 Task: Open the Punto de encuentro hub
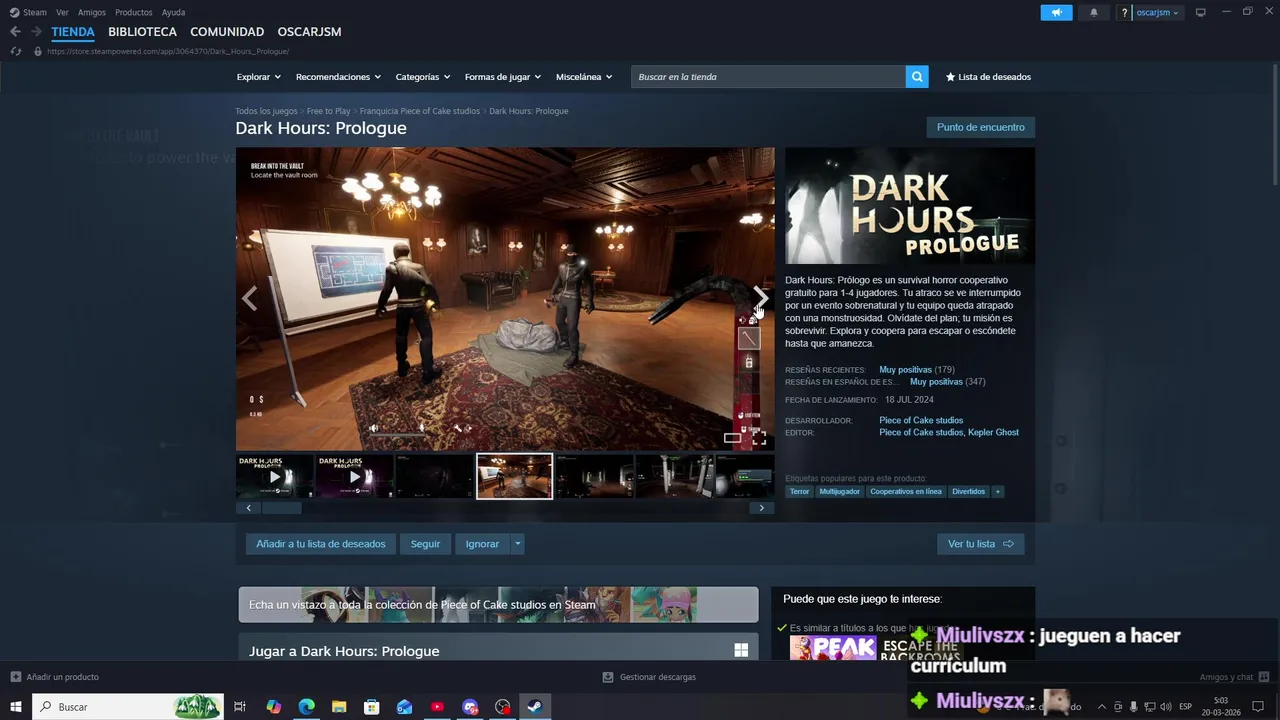(x=980, y=127)
